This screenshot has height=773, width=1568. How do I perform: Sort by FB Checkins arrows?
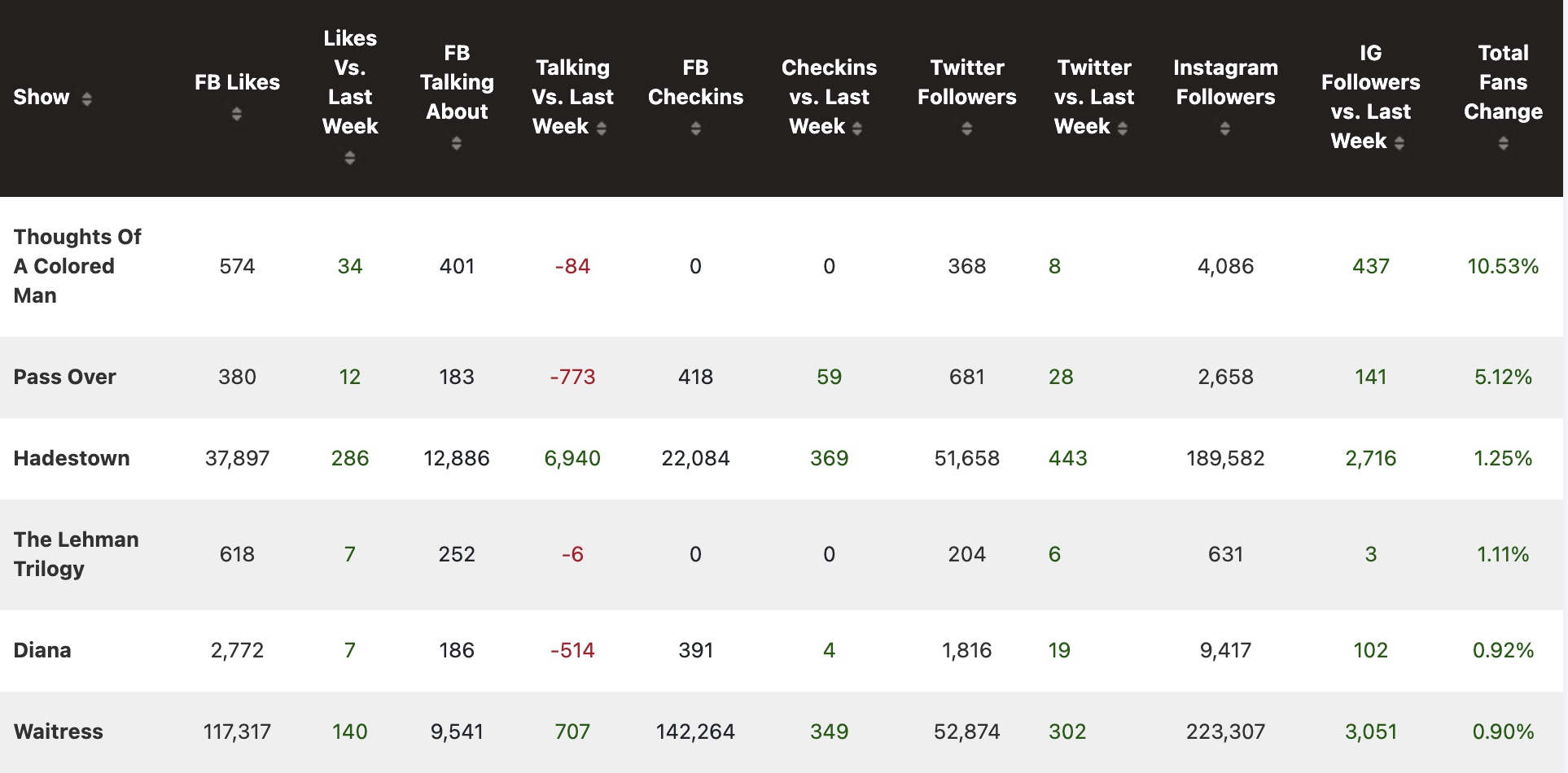(695, 129)
